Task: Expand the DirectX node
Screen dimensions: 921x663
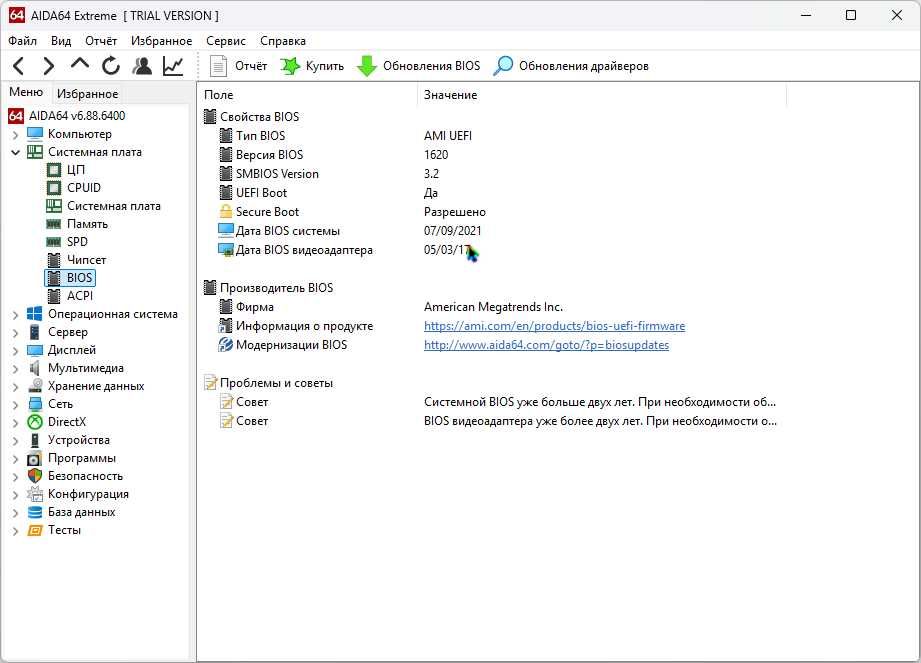Action: tap(15, 423)
